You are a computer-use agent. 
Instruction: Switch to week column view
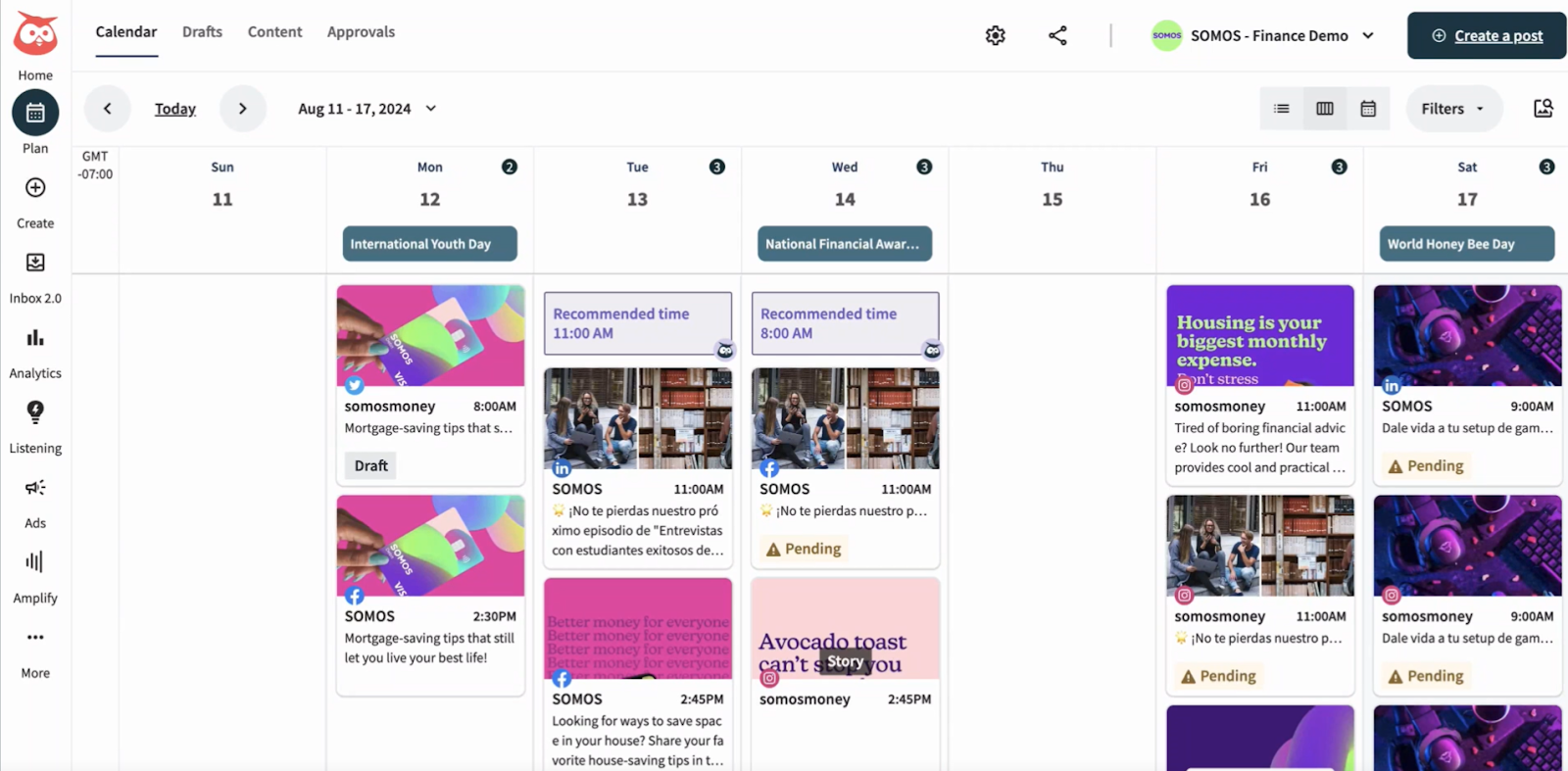[1324, 109]
